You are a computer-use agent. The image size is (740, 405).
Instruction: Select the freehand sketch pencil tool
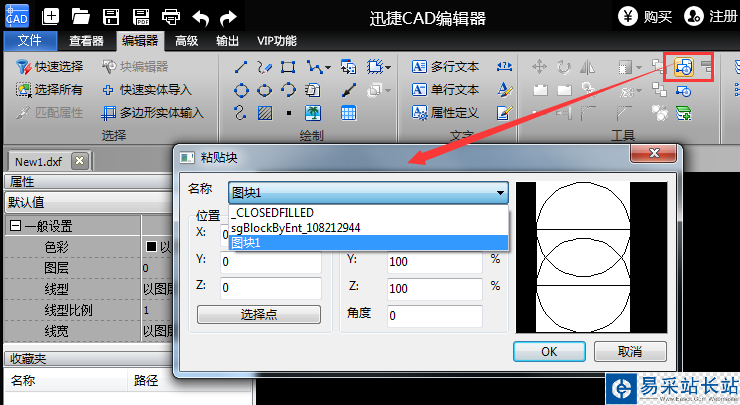point(264,67)
